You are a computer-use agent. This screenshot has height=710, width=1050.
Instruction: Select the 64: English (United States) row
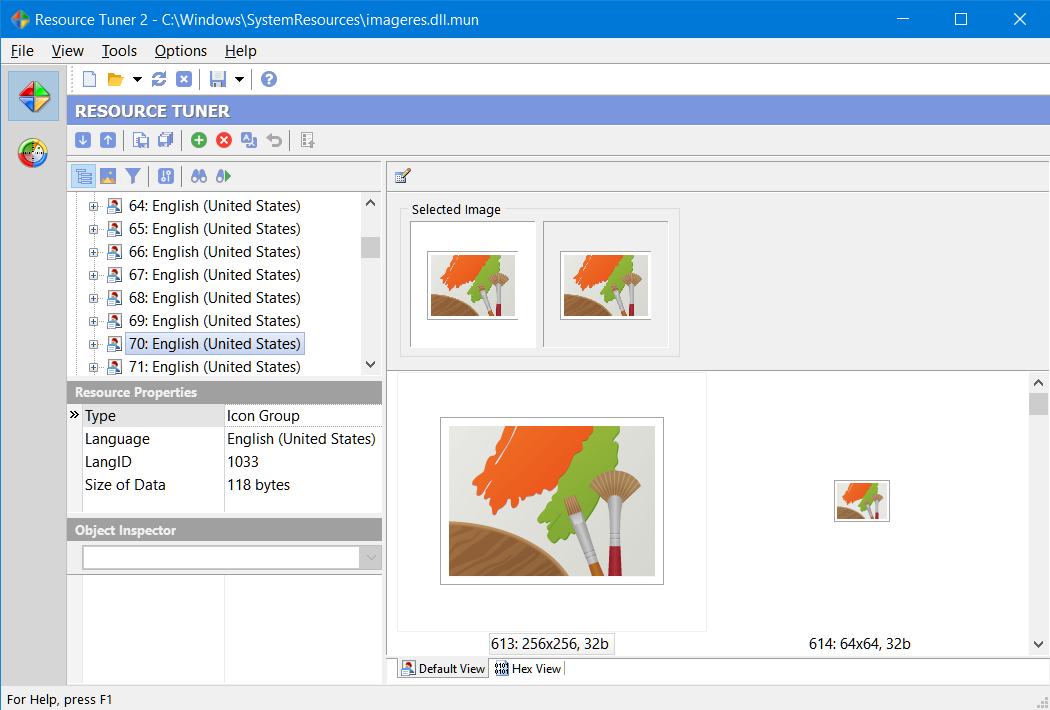point(214,206)
